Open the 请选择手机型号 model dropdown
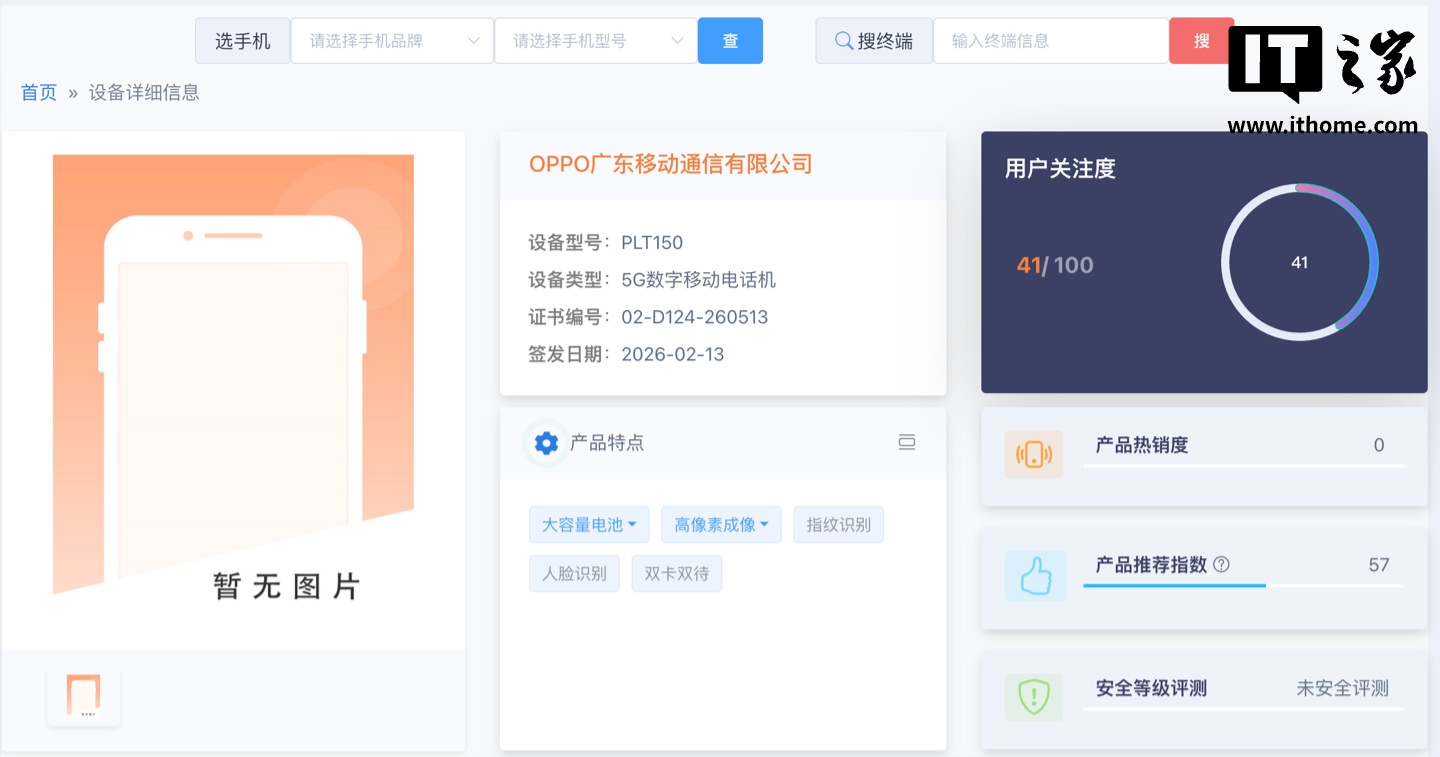 596,41
